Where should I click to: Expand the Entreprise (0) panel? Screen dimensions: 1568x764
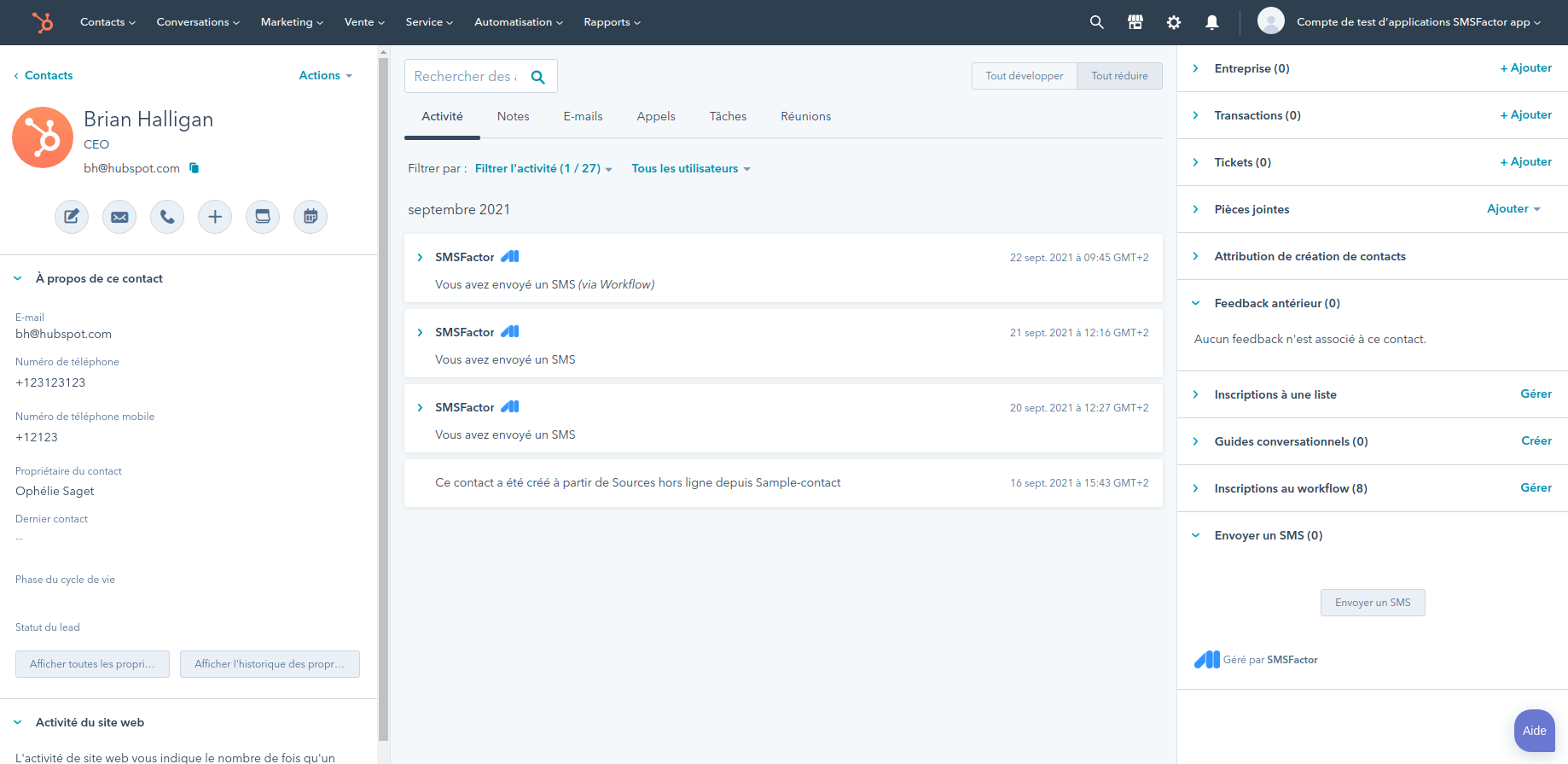coord(1196,68)
